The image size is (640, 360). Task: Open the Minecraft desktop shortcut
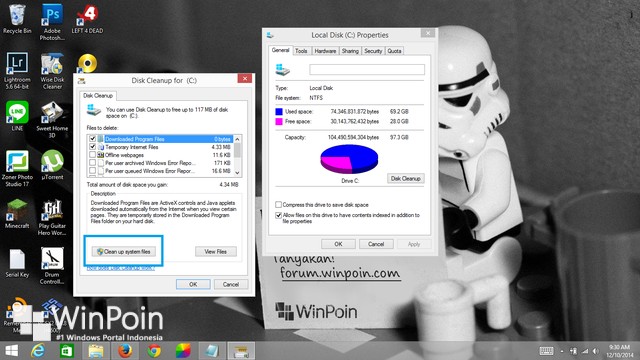[x=17, y=213]
